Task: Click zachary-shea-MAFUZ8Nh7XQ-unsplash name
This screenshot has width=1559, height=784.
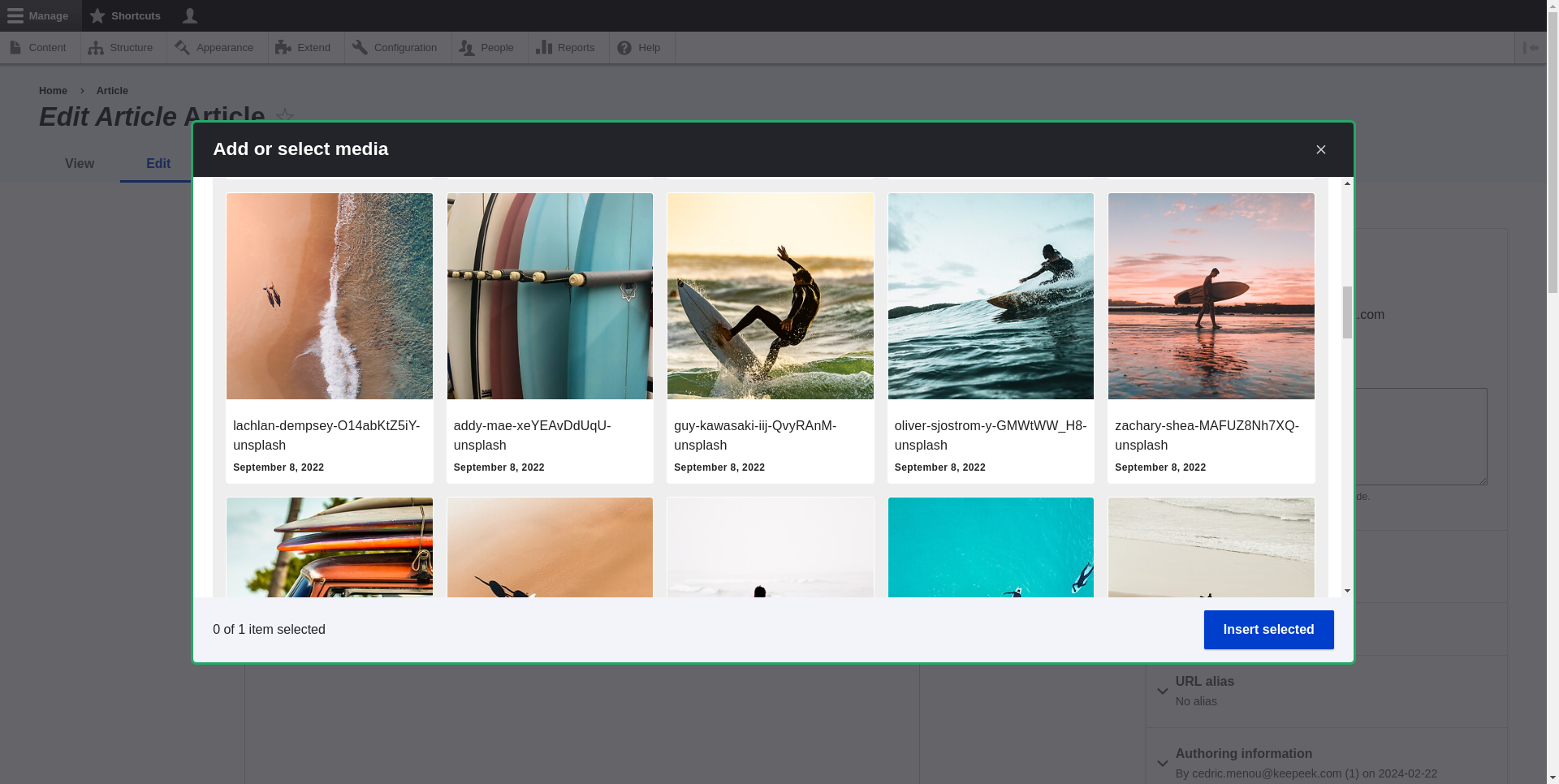Action: tap(1207, 435)
